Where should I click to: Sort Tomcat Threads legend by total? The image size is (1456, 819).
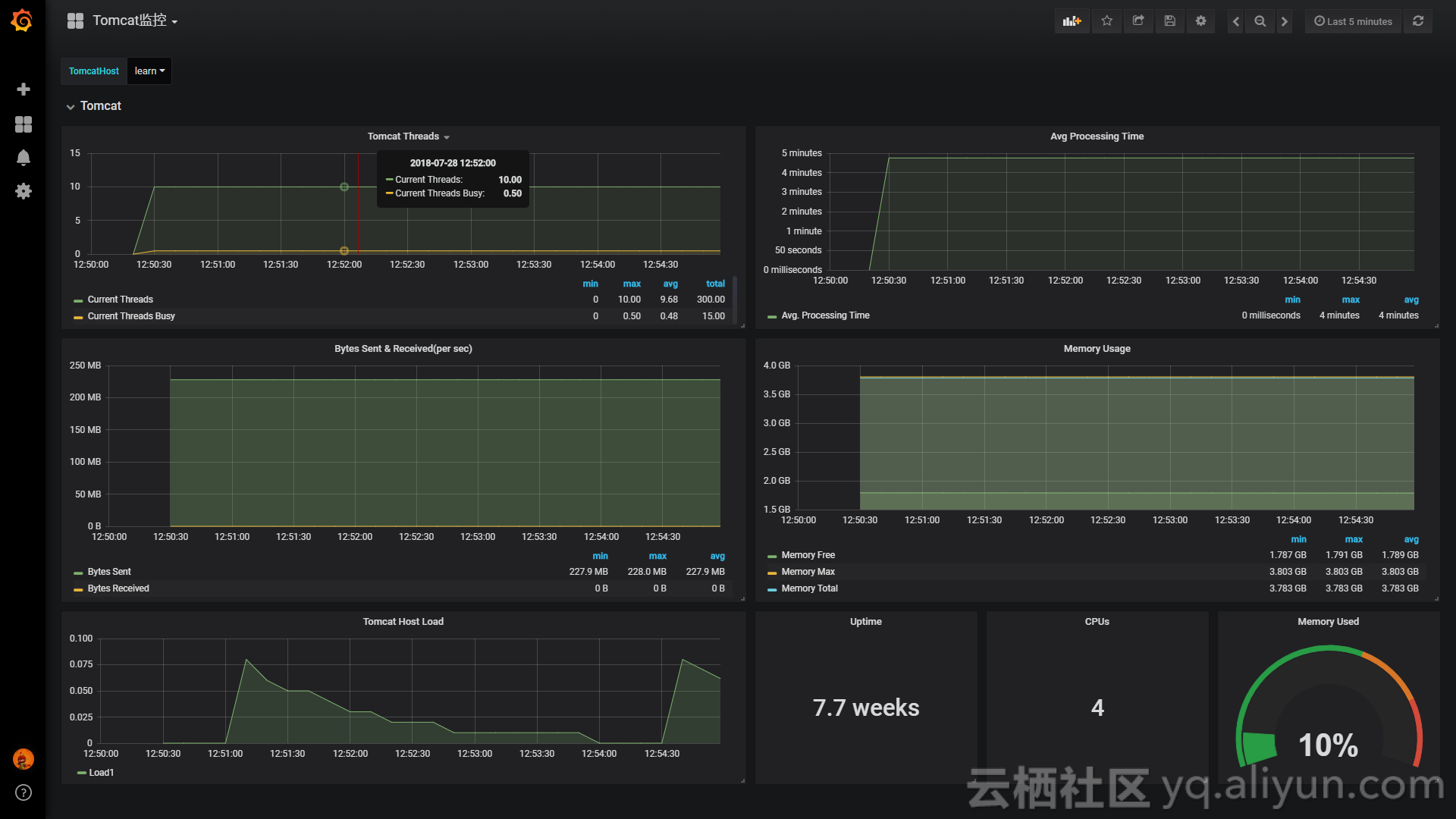coord(715,284)
